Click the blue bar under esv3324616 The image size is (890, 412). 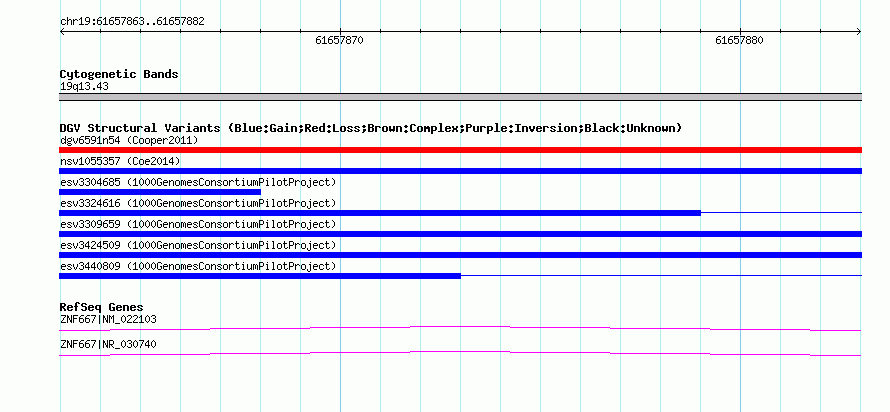coord(380,213)
